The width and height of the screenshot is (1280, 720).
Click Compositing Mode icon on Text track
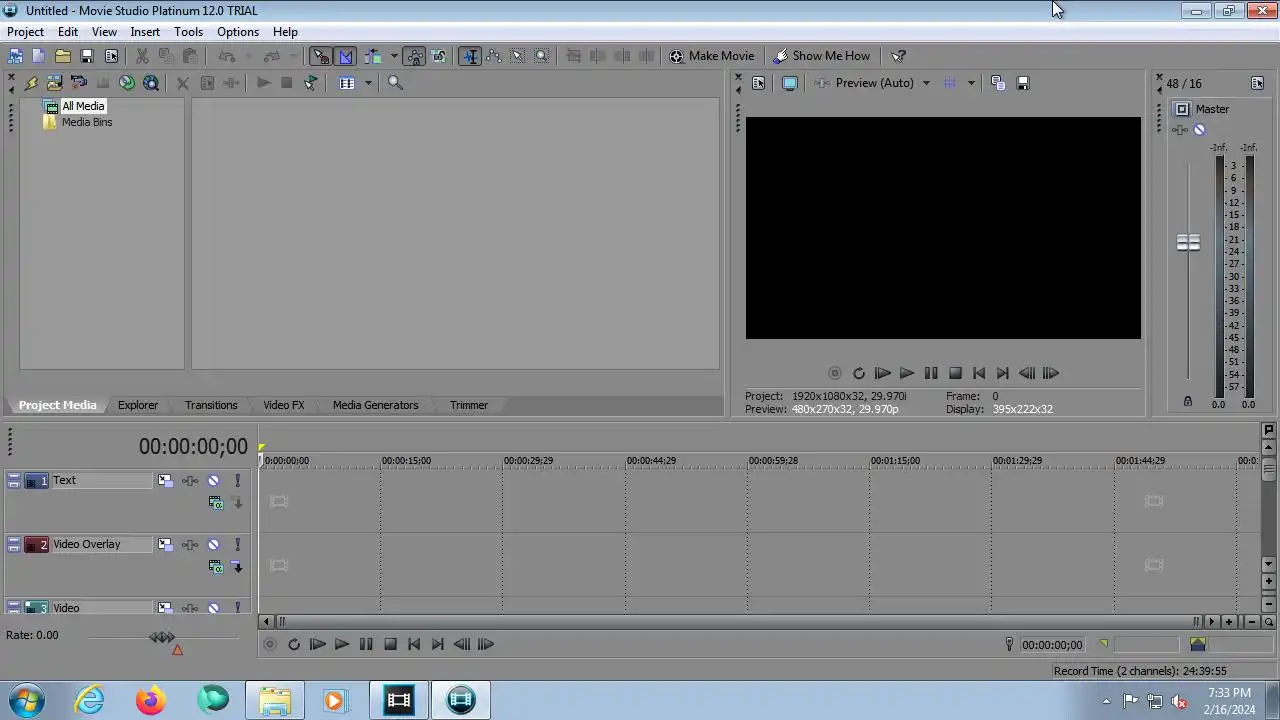coord(215,503)
